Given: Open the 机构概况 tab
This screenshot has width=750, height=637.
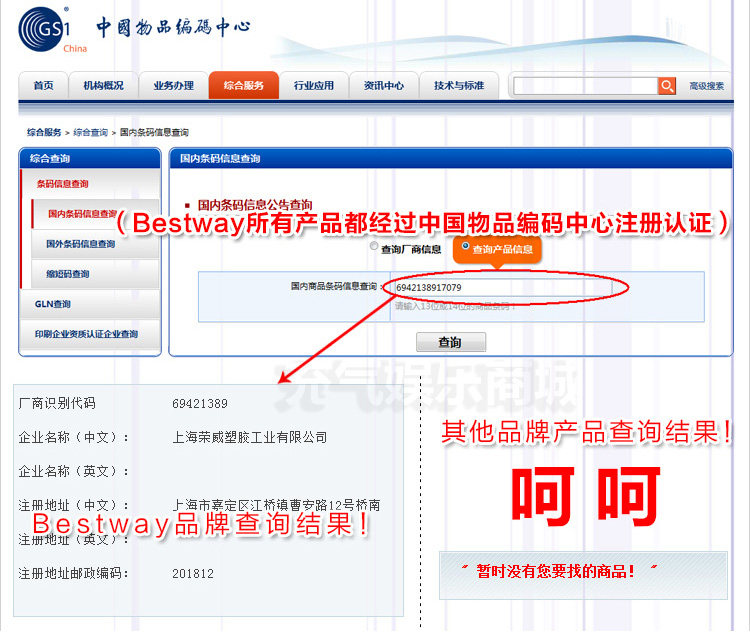Looking at the screenshot, I should pyautogui.click(x=103, y=86).
